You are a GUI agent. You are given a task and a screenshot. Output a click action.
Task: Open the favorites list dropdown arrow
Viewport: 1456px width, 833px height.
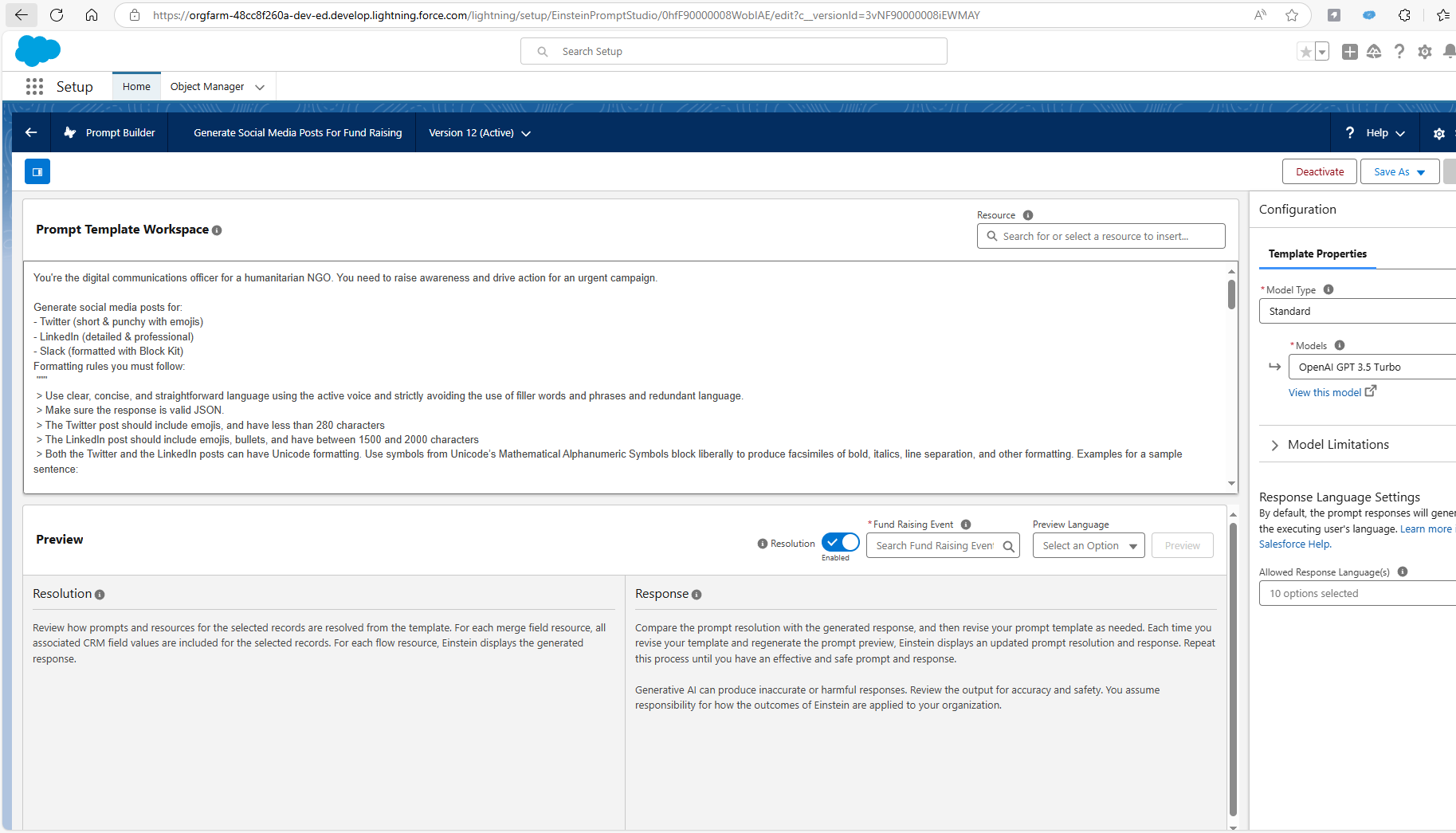click(x=1322, y=52)
